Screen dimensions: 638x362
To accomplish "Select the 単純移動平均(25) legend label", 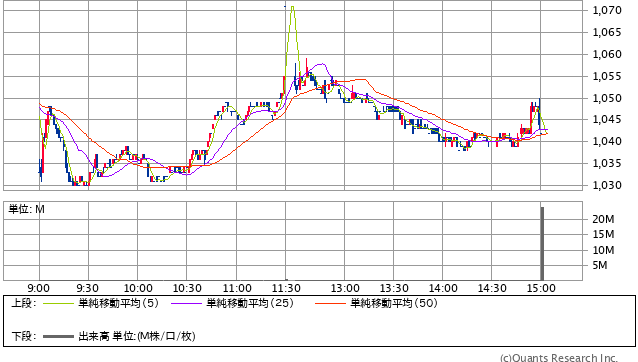I will [x=250, y=303].
